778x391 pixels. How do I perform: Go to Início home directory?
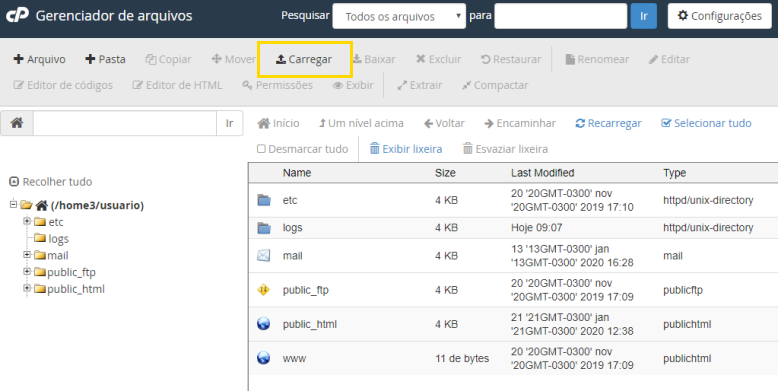click(x=278, y=123)
